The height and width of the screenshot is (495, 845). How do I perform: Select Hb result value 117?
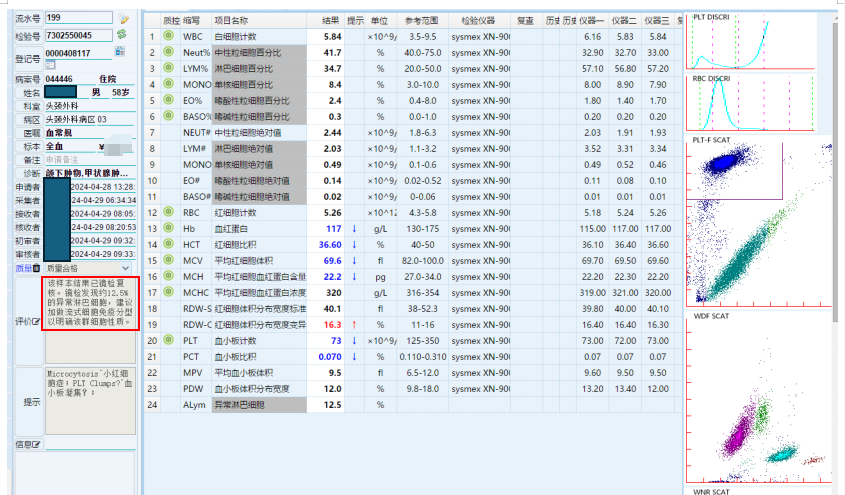point(334,228)
